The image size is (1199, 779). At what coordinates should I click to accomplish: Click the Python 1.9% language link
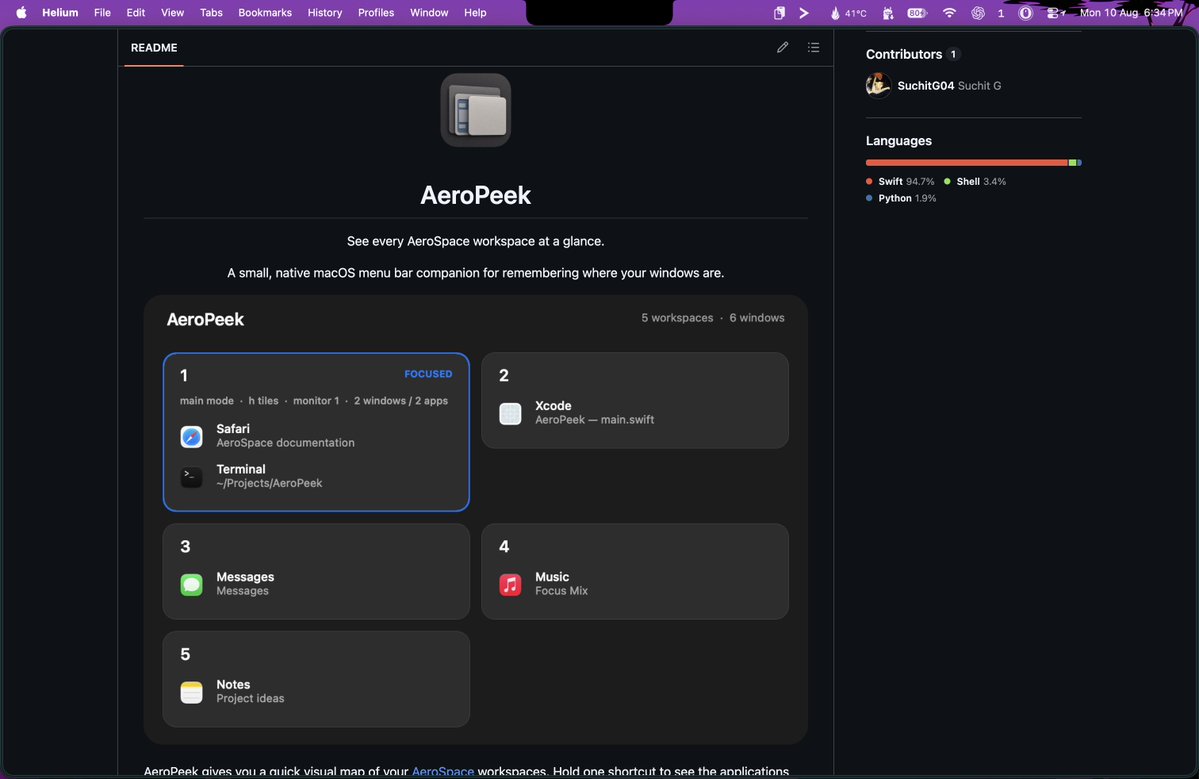coord(901,198)
